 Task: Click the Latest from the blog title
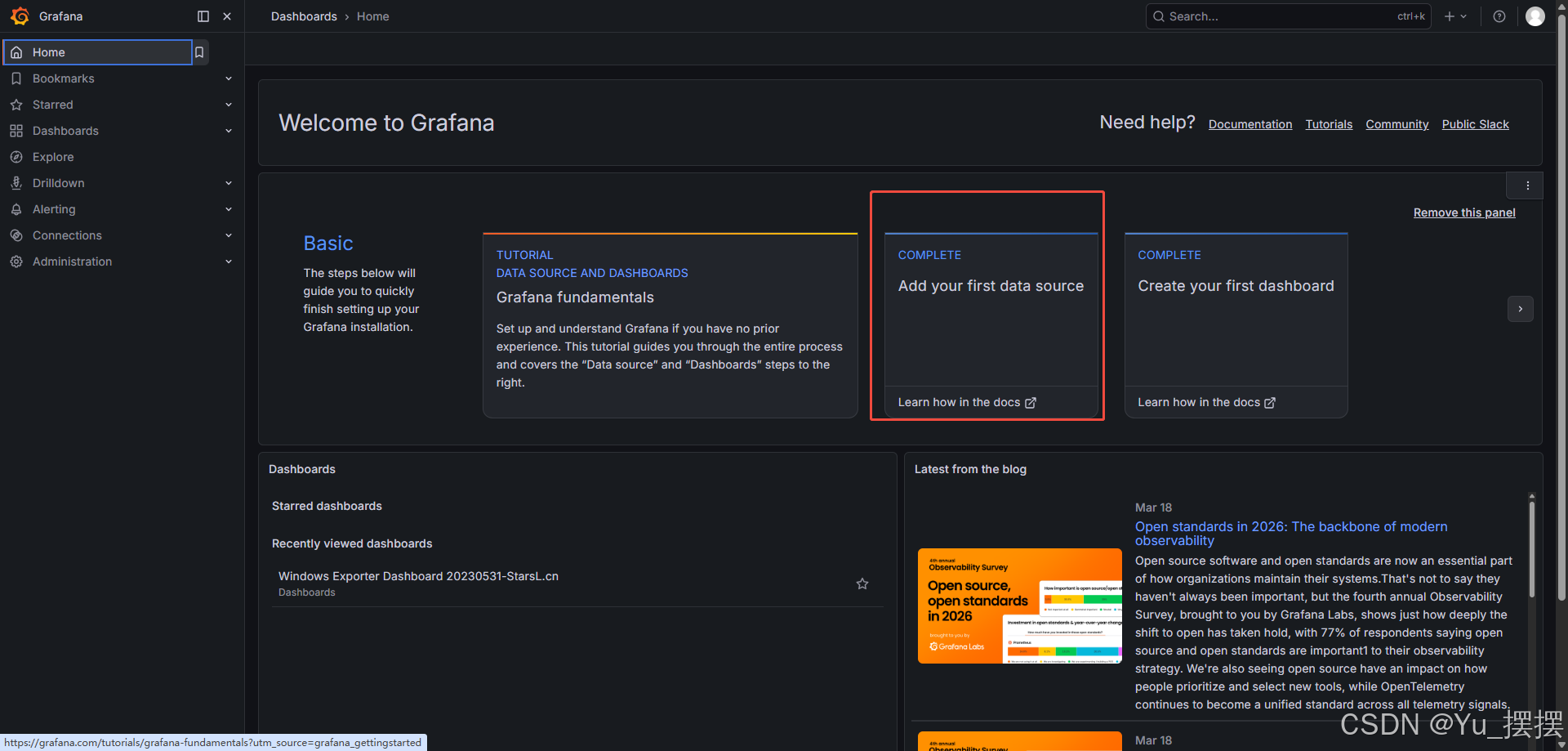pos(970,469)
